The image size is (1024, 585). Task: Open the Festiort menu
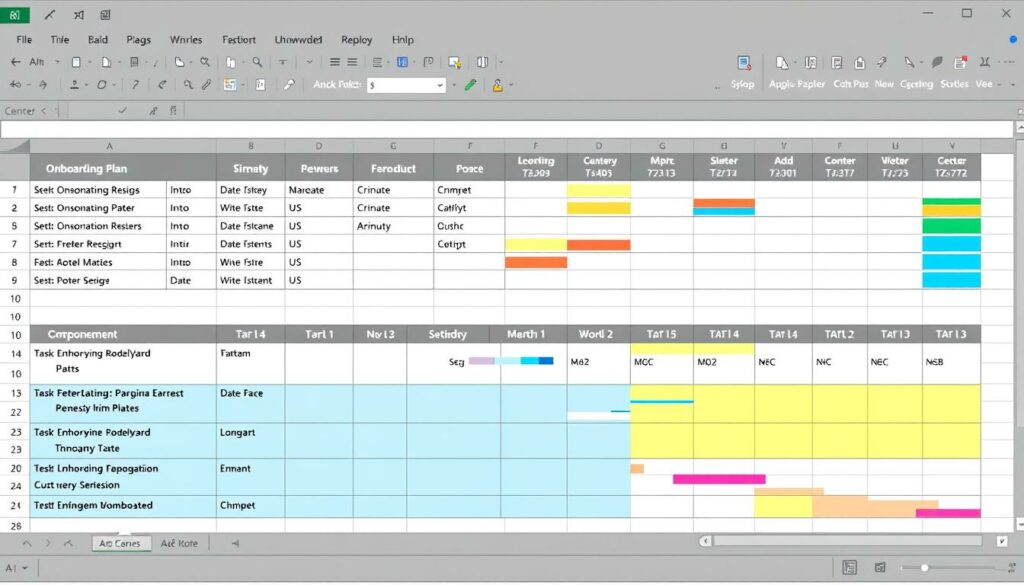239,40
